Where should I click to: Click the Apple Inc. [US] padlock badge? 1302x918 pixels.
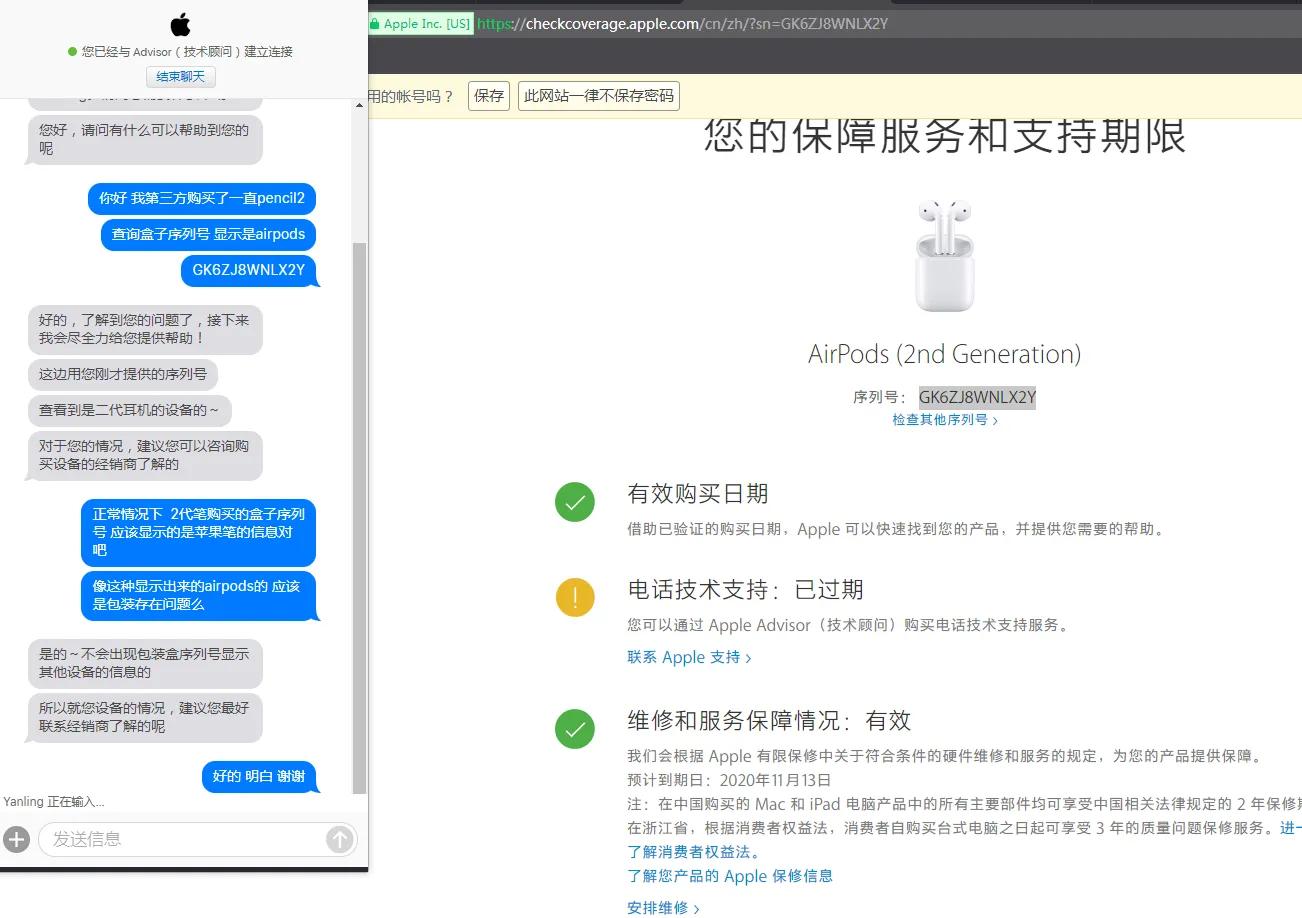pos(419,22)
